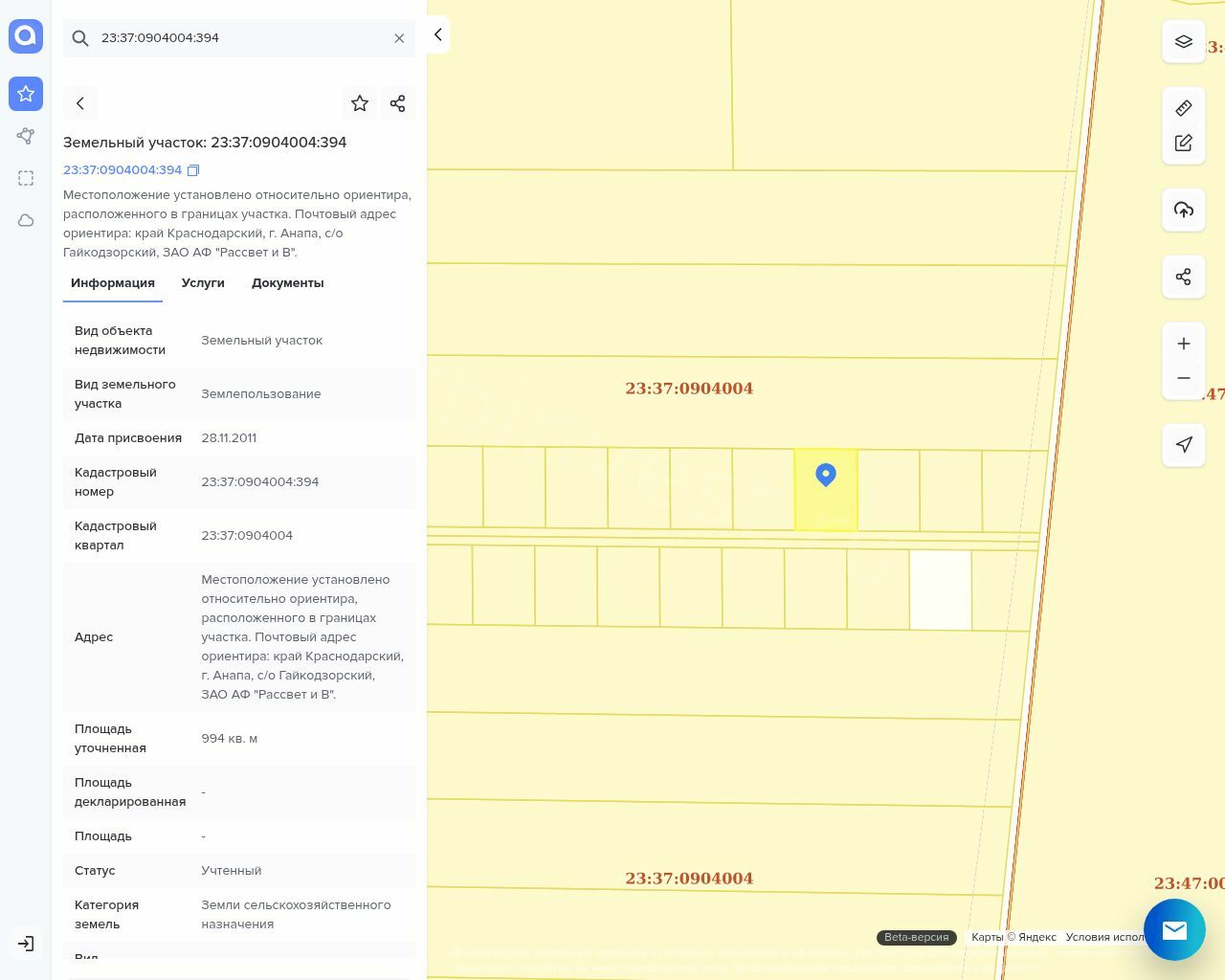This screenshot has width=1225, height=980.
Task: Open the cadastral number link 23:37:0904004:394
Action: pos(122,170)
